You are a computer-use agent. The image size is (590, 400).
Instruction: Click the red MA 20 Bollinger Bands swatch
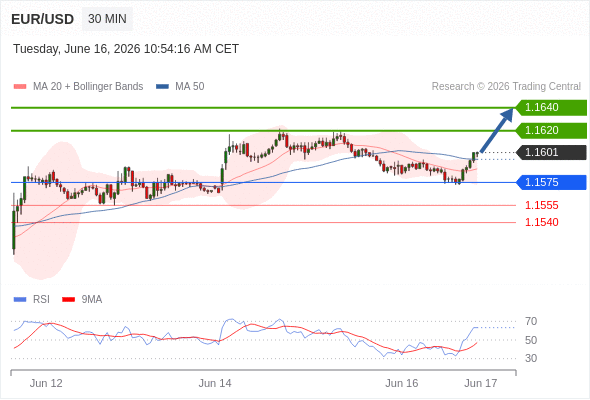point(20,87)
